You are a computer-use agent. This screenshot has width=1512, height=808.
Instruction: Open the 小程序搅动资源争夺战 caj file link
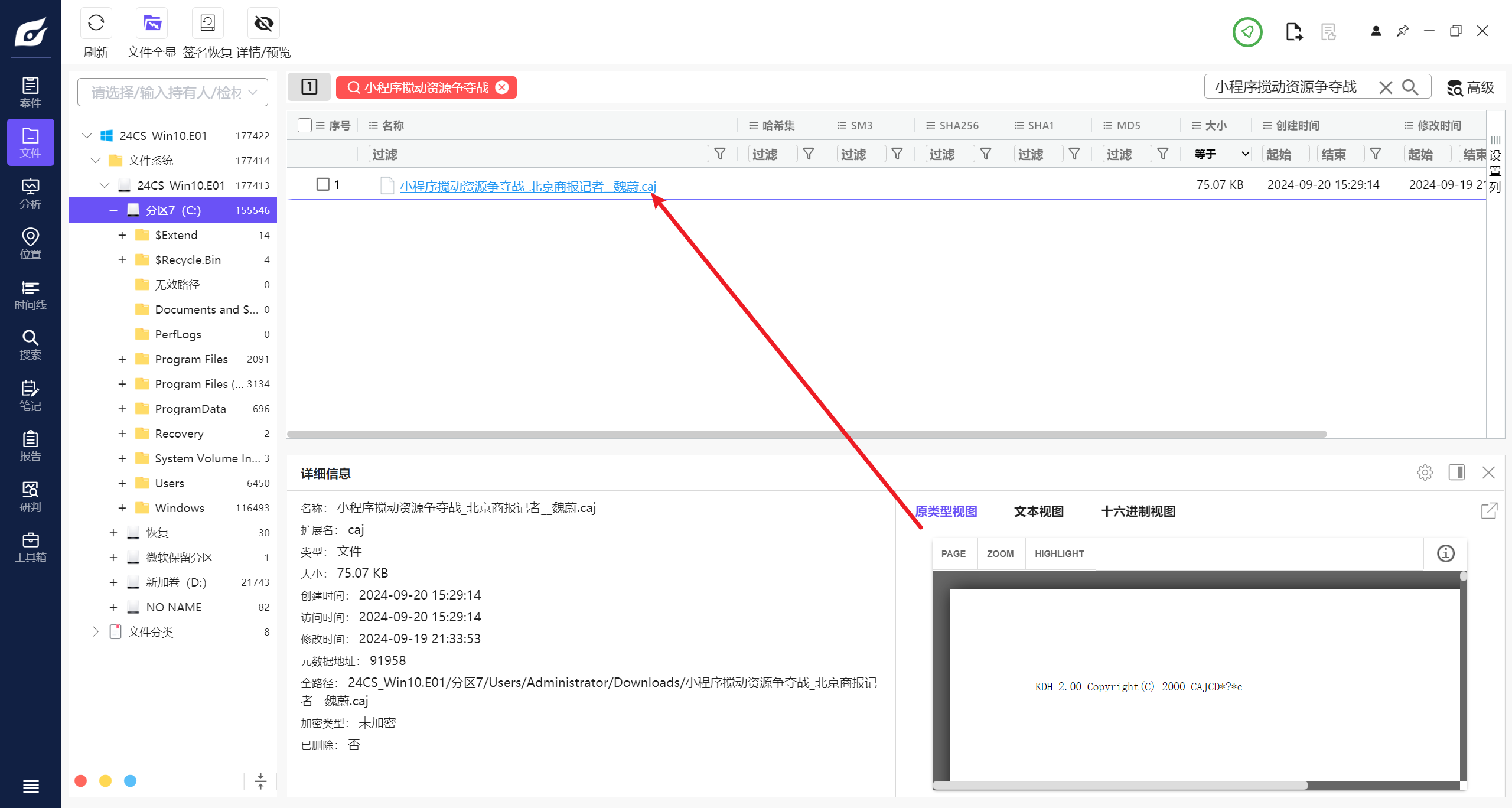(x=527, y=187)
